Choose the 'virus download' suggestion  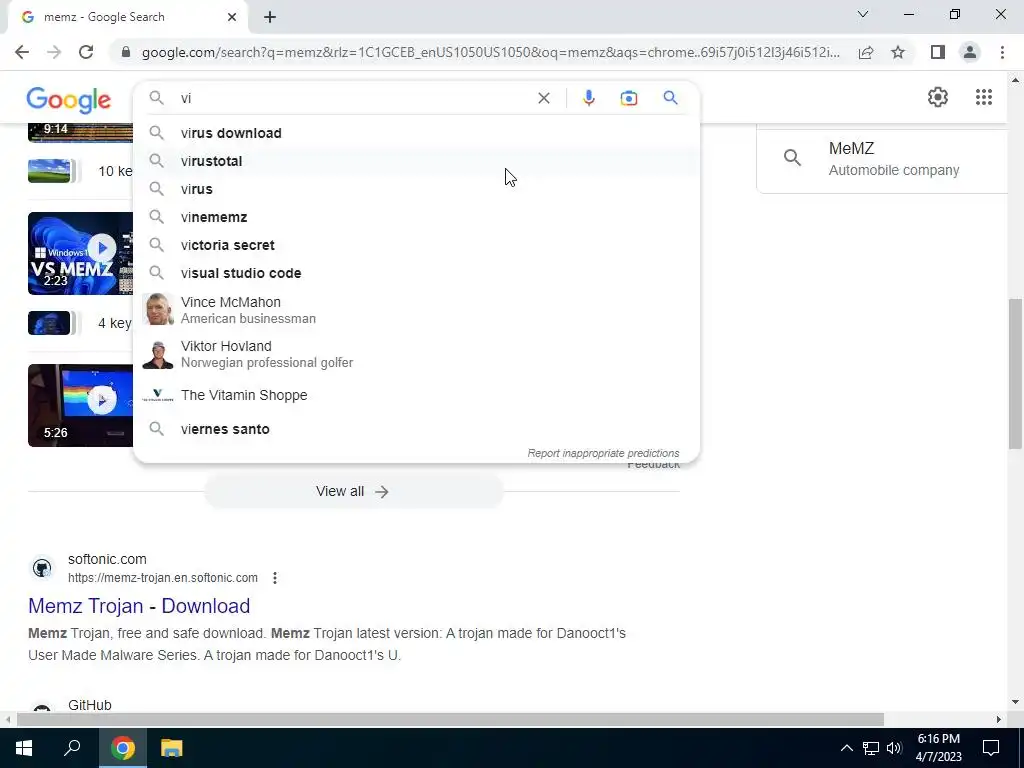[x=417, y=133]
